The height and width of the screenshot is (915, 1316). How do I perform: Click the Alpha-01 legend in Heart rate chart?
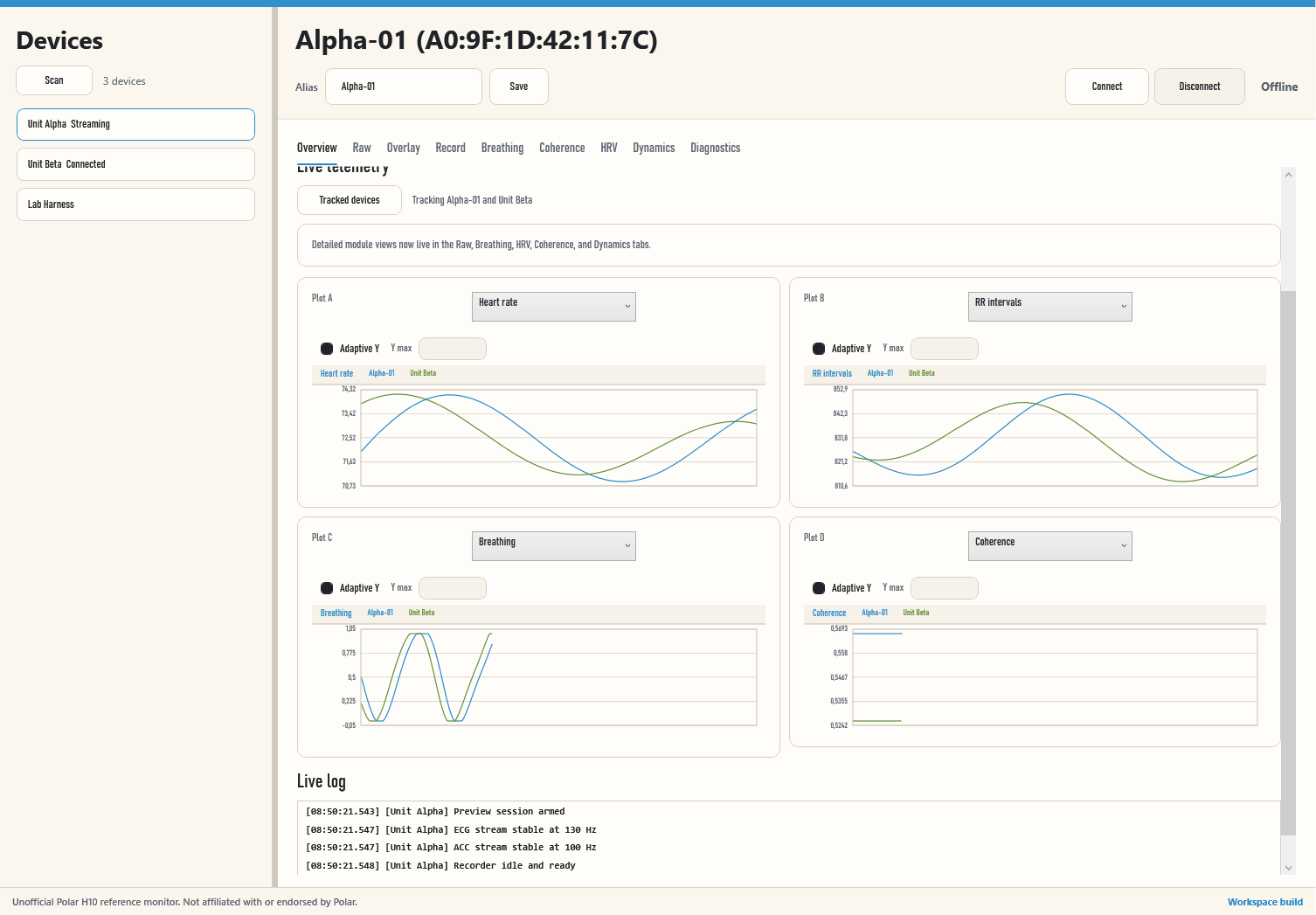click(x=382, y=373)
